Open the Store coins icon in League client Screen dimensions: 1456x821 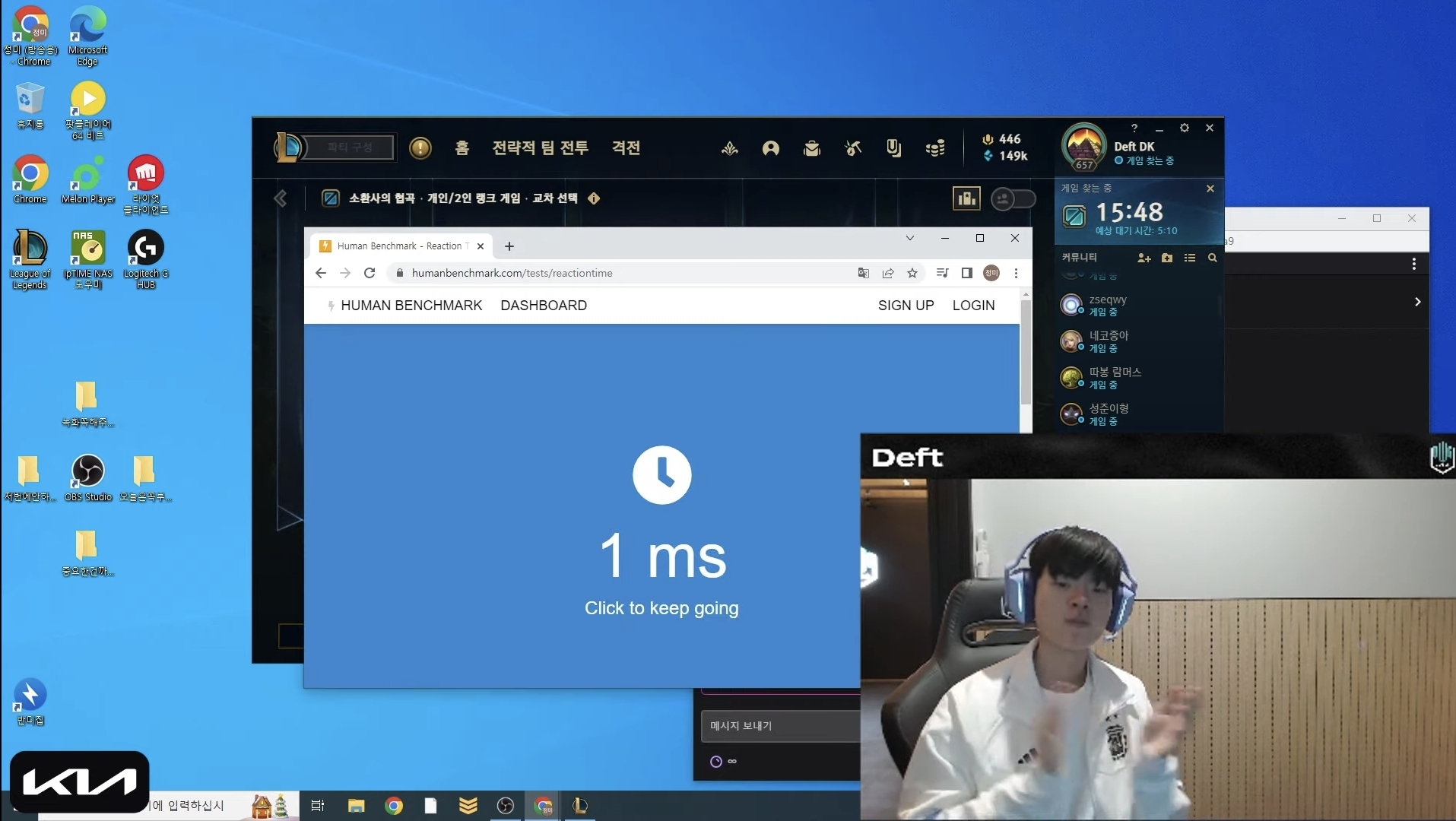(935, 148)
